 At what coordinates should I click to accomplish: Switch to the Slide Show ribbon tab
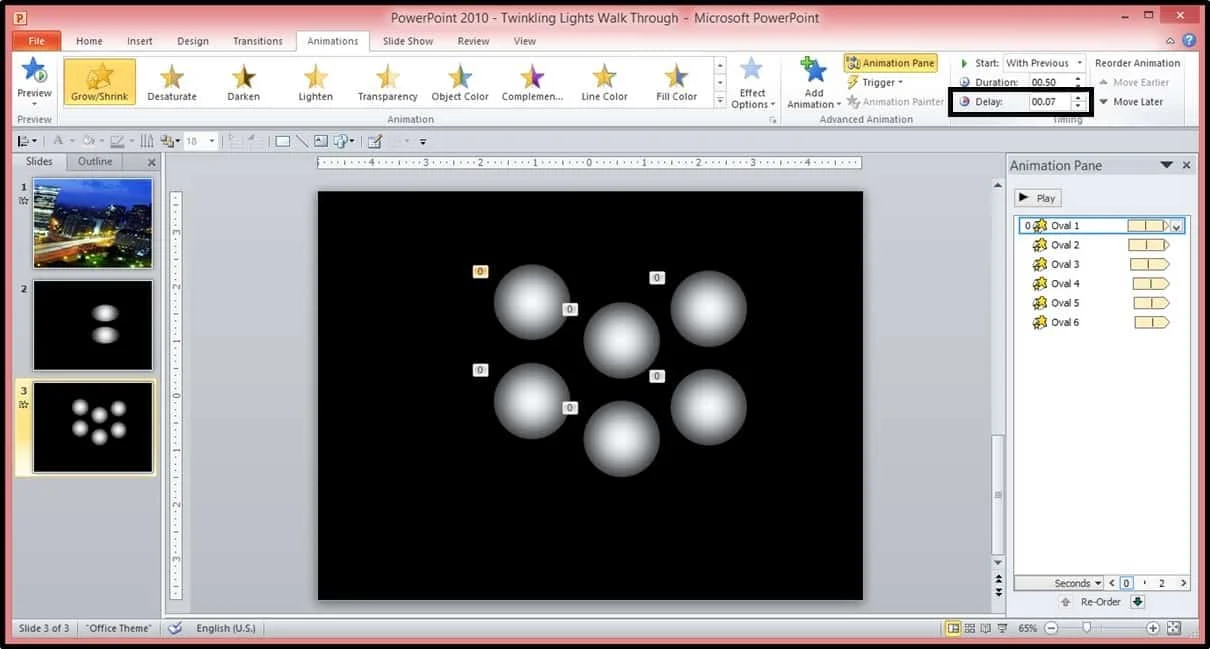408,41
